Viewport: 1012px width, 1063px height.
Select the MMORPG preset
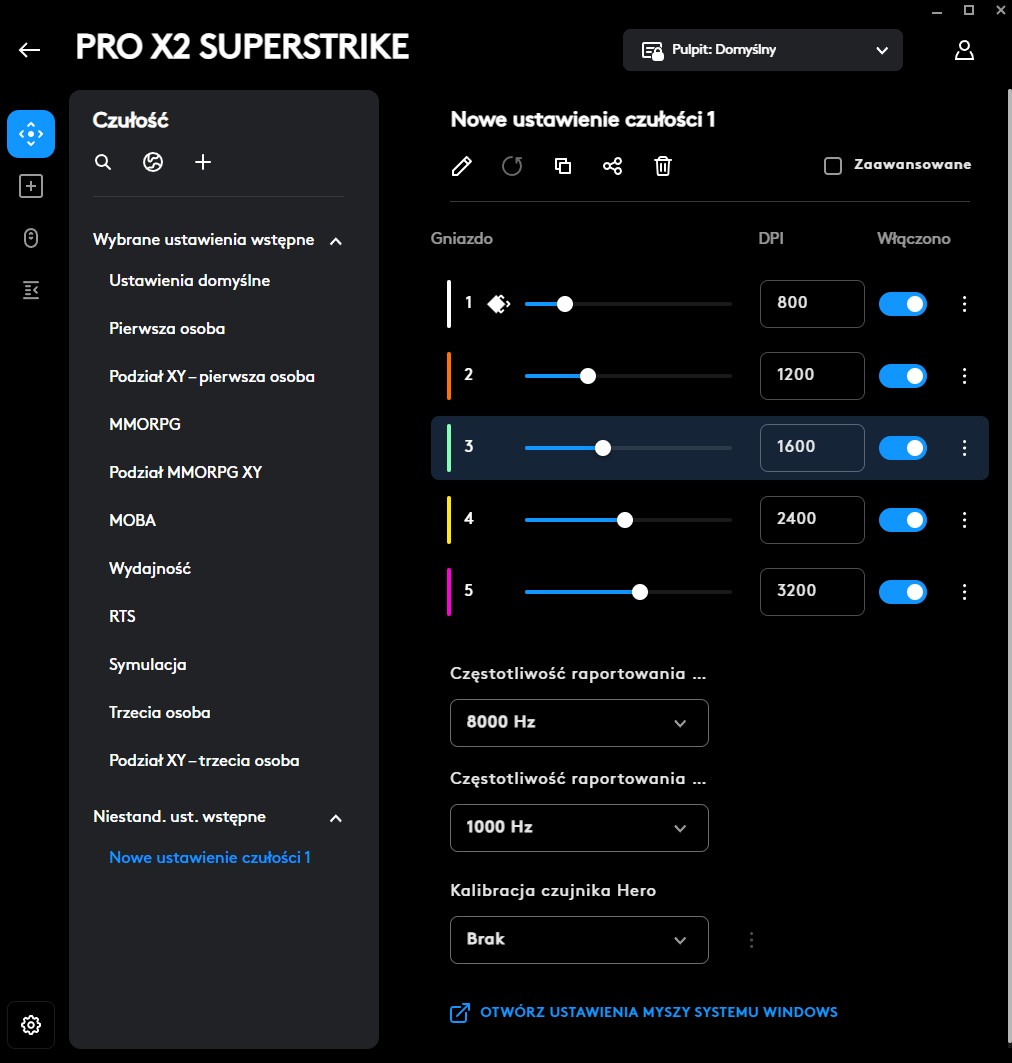145,425
